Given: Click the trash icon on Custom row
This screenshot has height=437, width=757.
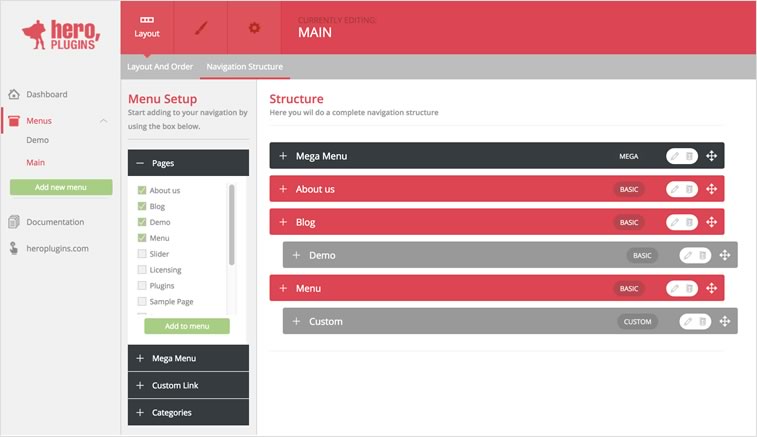Looking at the screenshot, I should (x=702, y=322).
